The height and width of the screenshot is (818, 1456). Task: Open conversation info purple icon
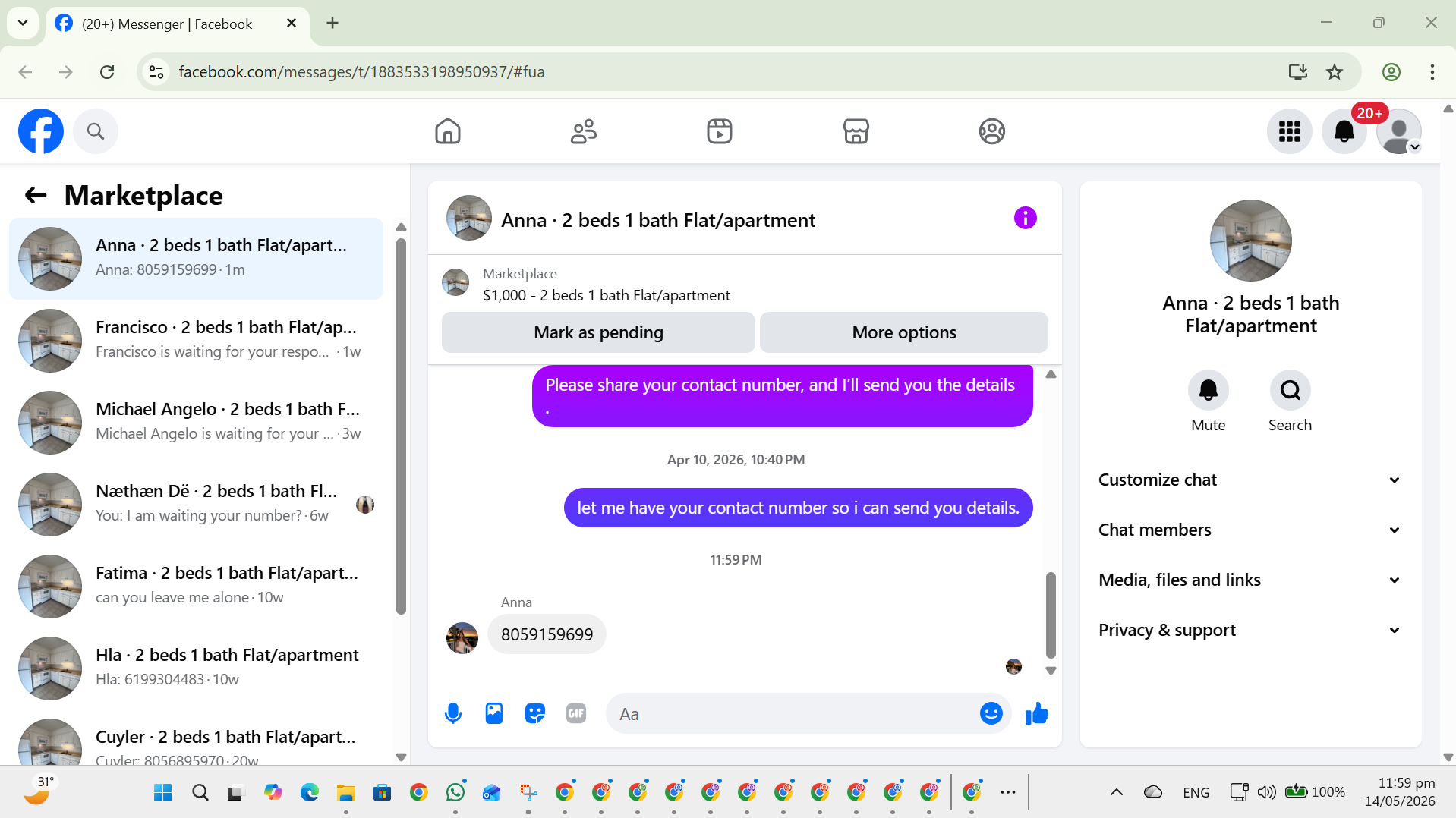tap(1025, 219)
